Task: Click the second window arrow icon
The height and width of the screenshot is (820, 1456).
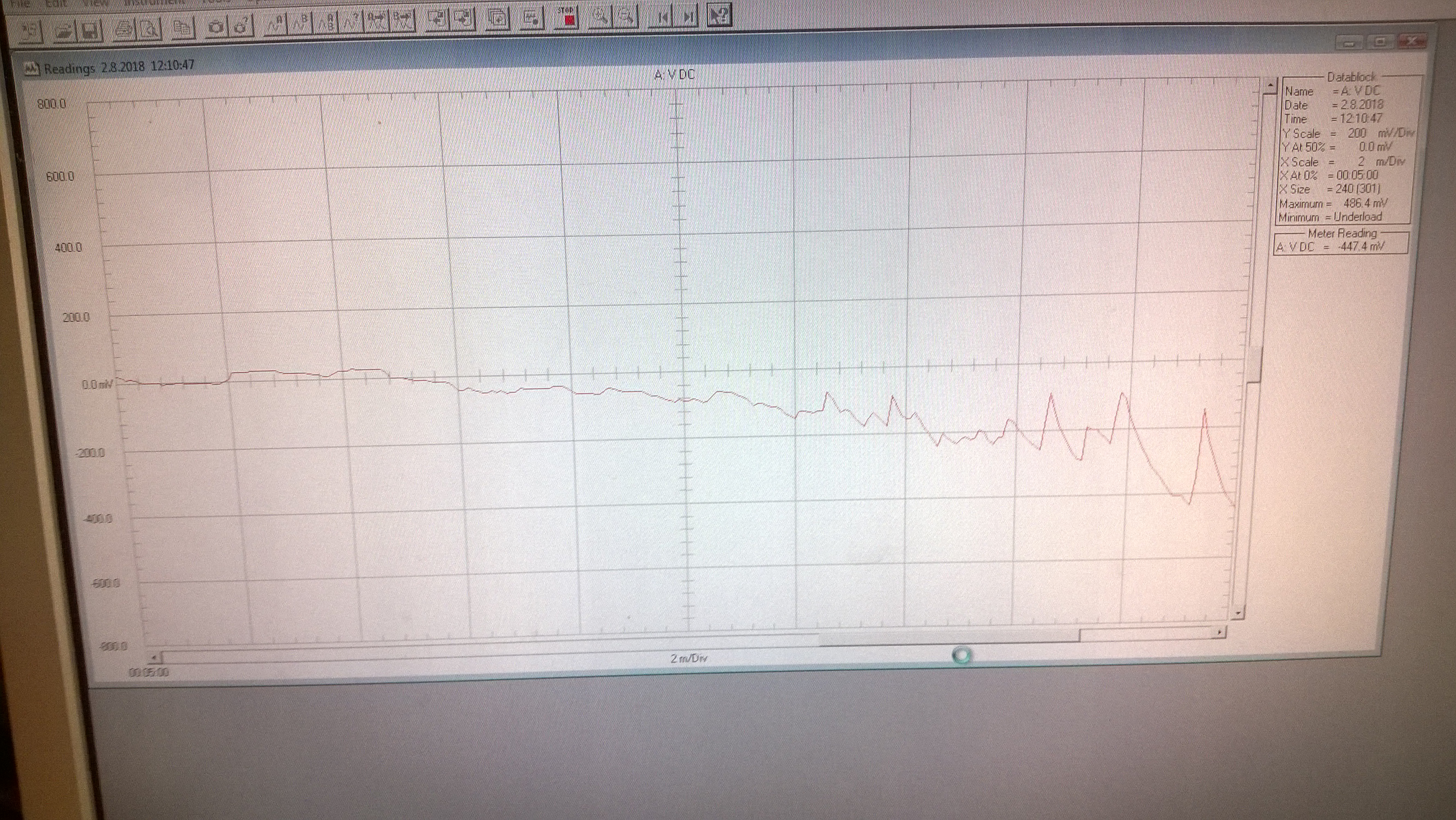Action: point(462,19)
